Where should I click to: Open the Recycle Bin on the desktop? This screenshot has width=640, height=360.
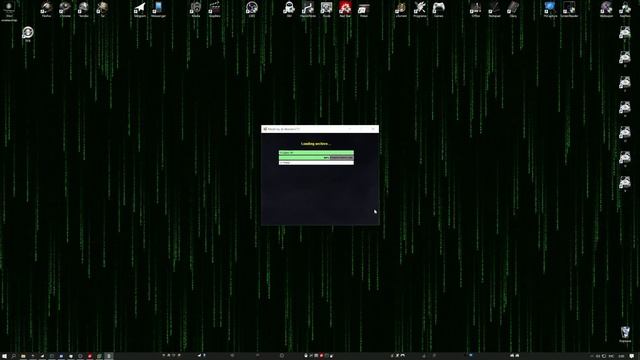[625, 334]
